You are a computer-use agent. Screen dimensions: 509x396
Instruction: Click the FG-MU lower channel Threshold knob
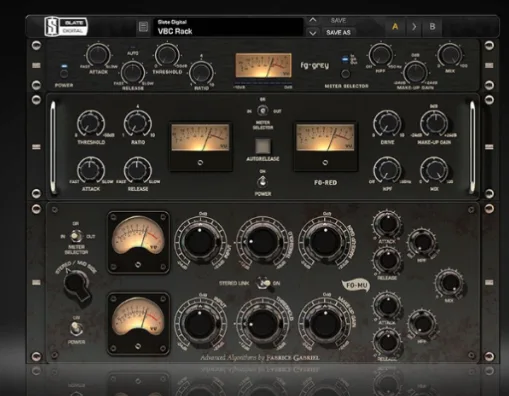[262, 325]
